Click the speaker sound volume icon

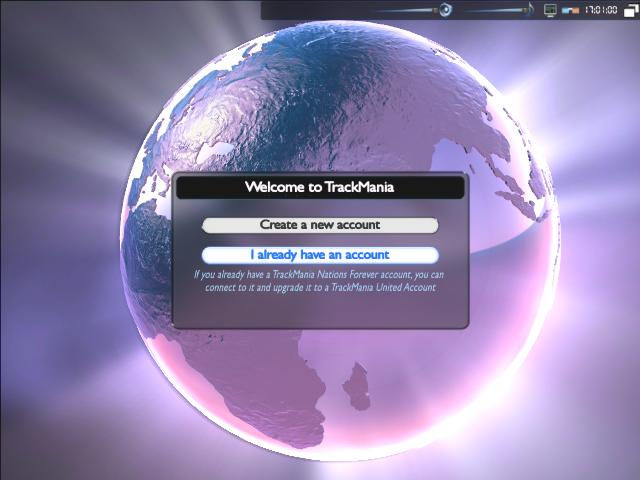445,9
